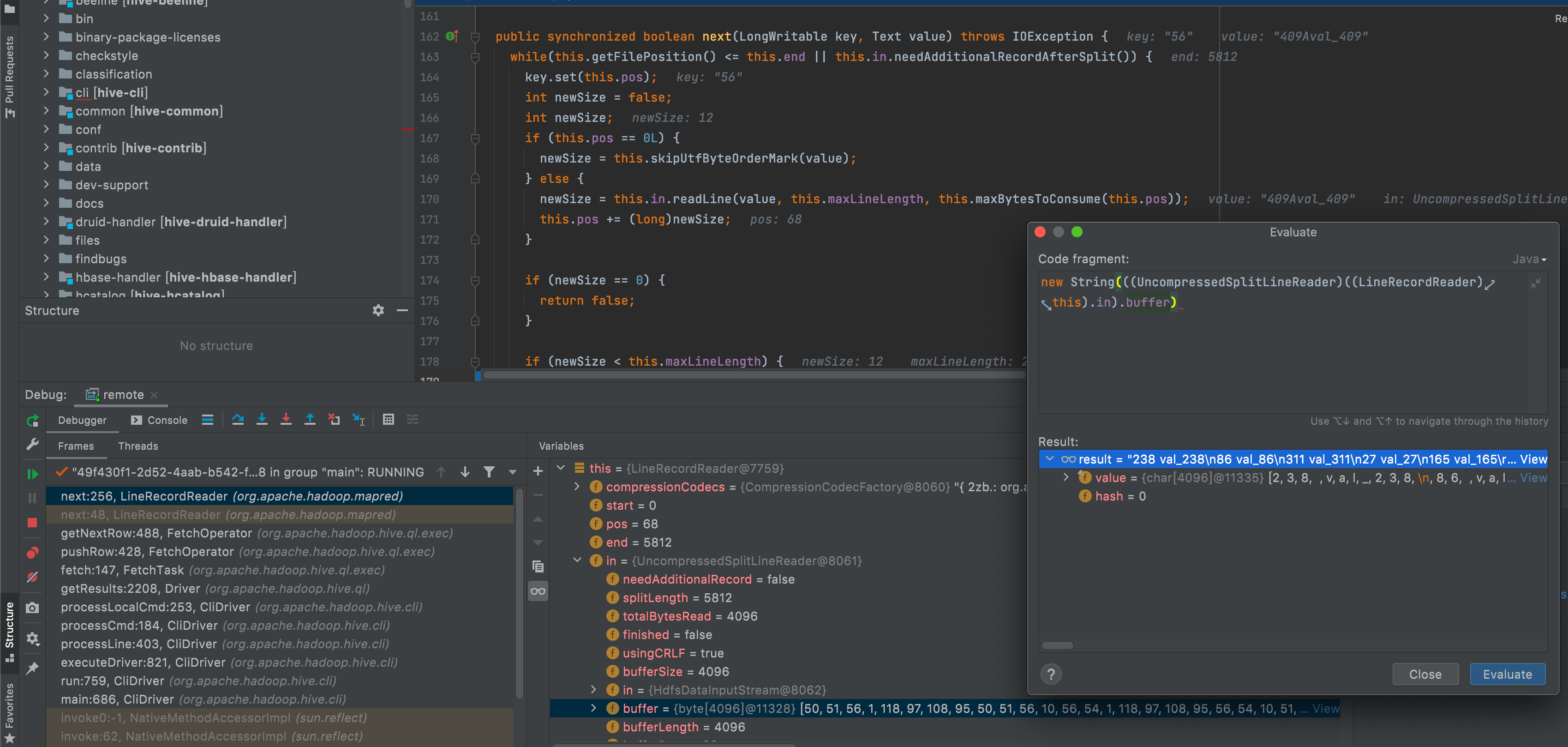Expand common [hive-common] module
This screenshot has width=1568, height=747.
pyautogui.click(x=46, y=111)
